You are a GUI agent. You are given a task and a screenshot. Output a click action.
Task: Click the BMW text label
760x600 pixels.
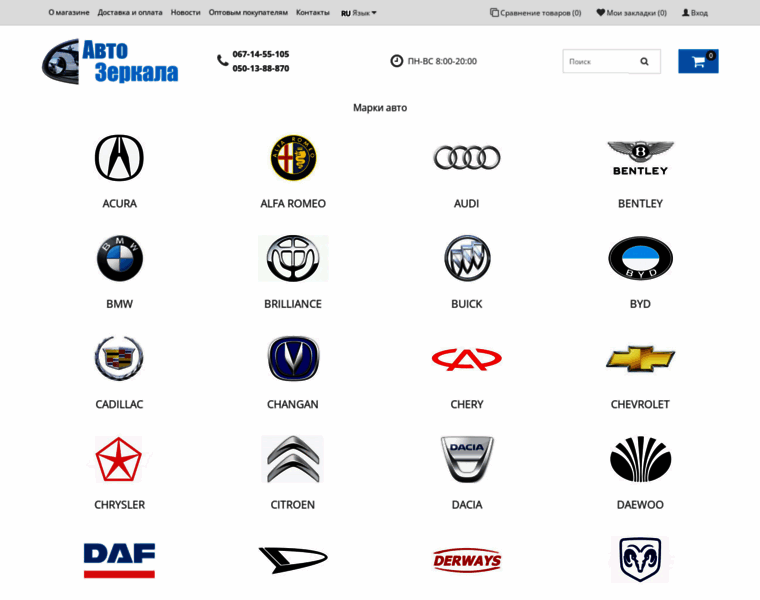tap(120, 304)
